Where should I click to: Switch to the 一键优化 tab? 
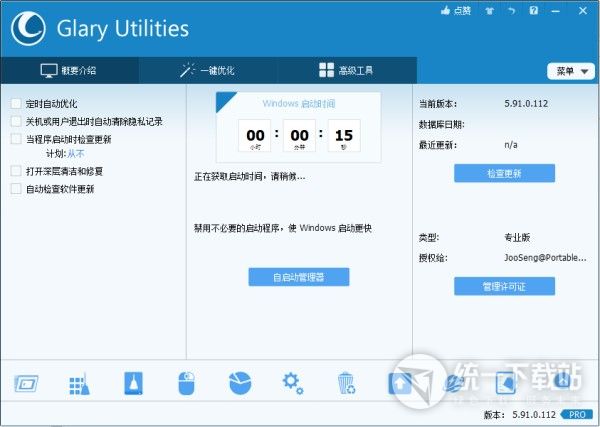click(208, 71)
